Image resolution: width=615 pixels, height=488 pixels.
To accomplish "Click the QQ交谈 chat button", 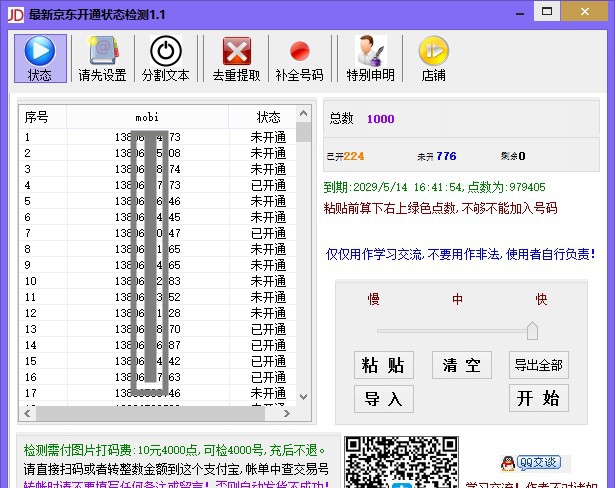I will (530, 462).
